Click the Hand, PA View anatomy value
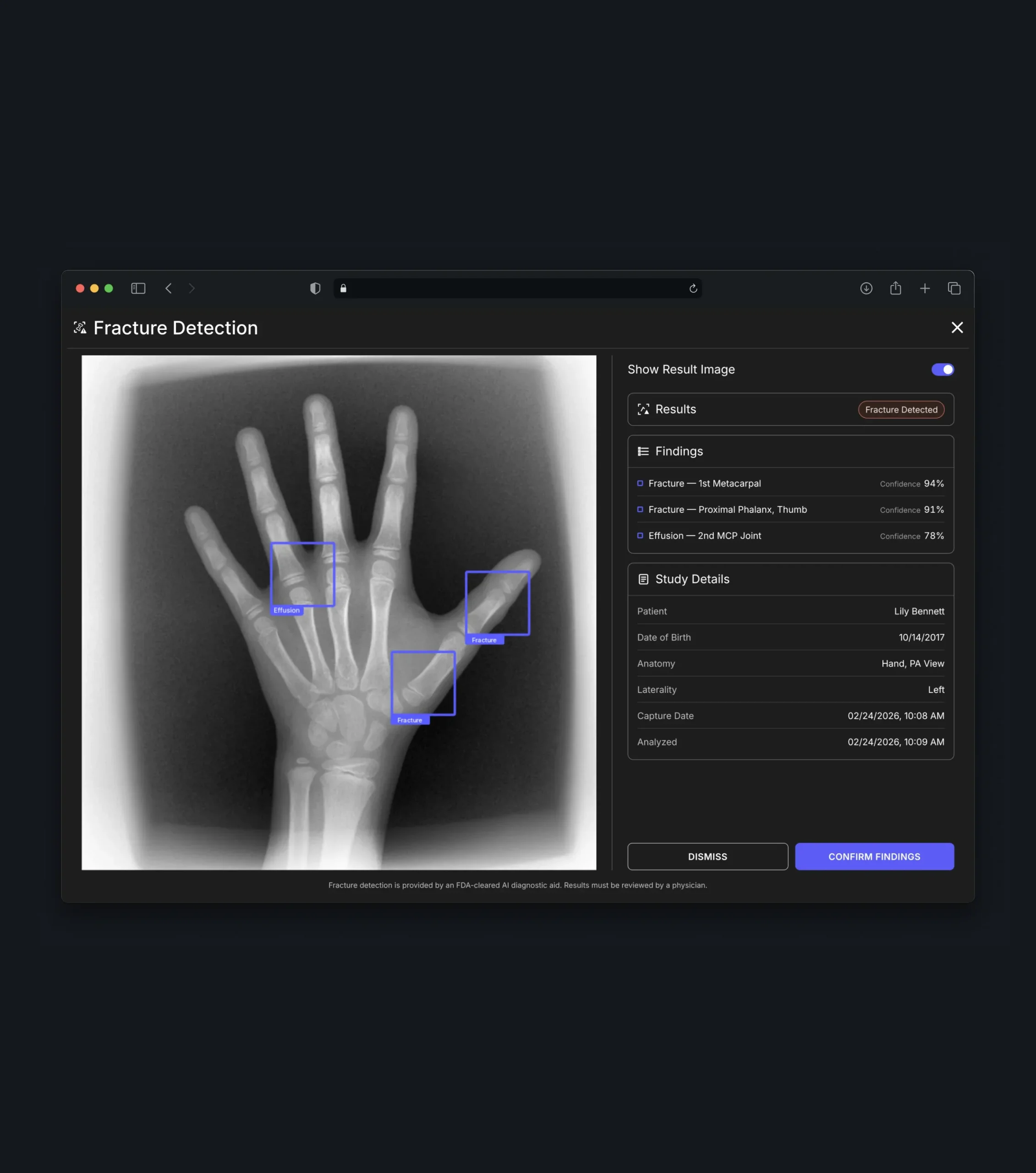Viewport: 1036px width, 1173px height. click(x=913, y=663)
